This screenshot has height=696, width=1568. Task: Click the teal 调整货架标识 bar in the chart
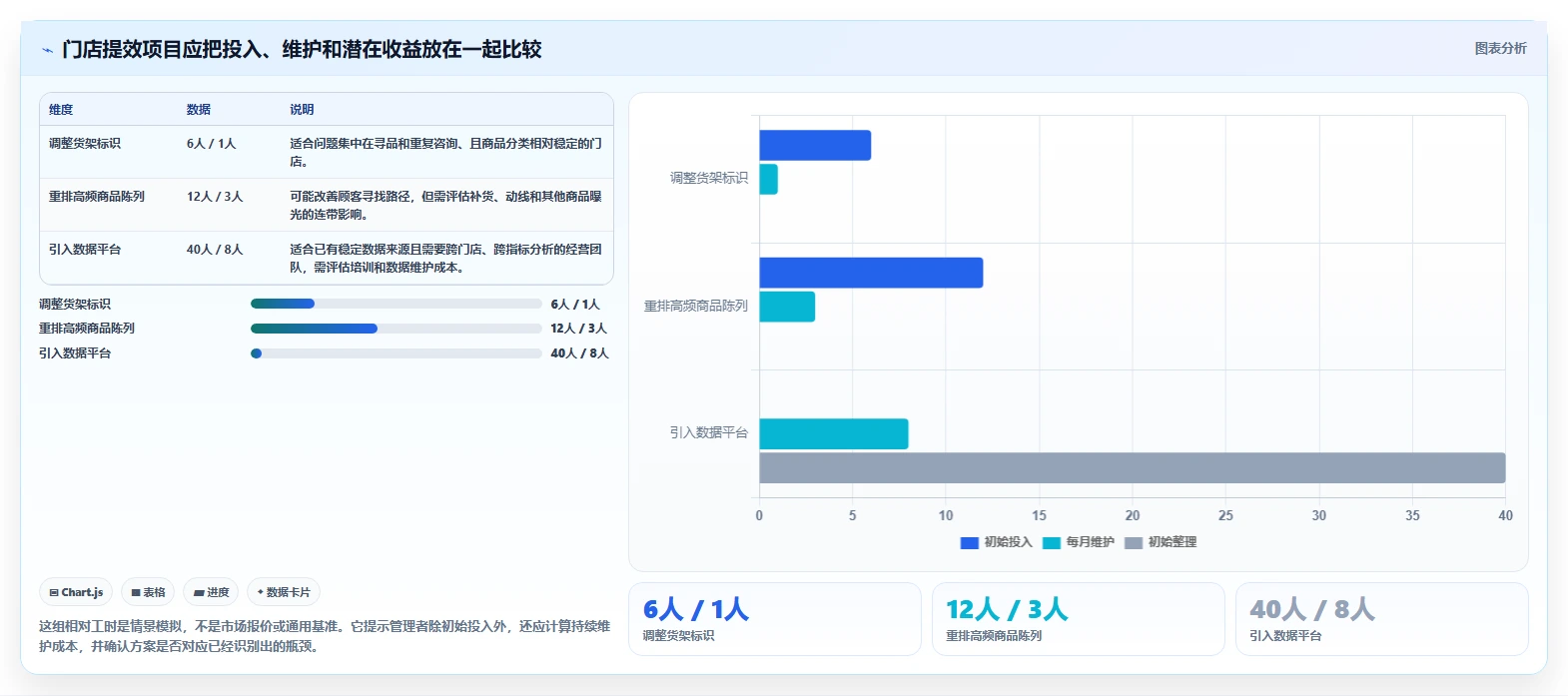(x=768, y=180)
